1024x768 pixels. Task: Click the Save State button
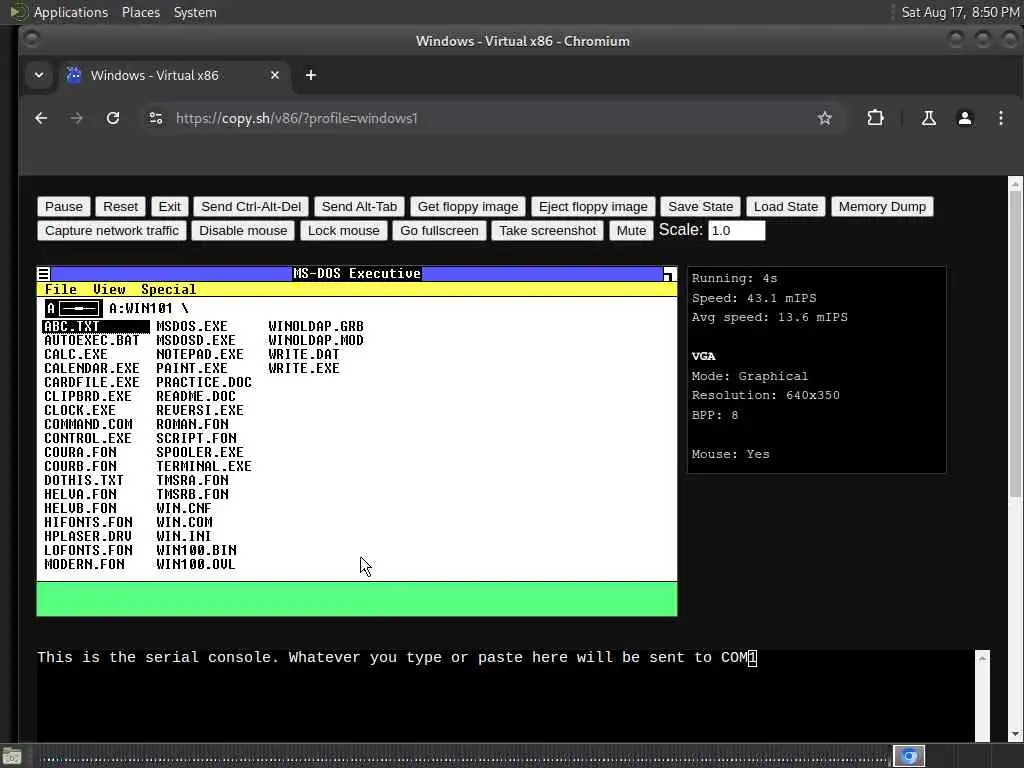(701, 206)
